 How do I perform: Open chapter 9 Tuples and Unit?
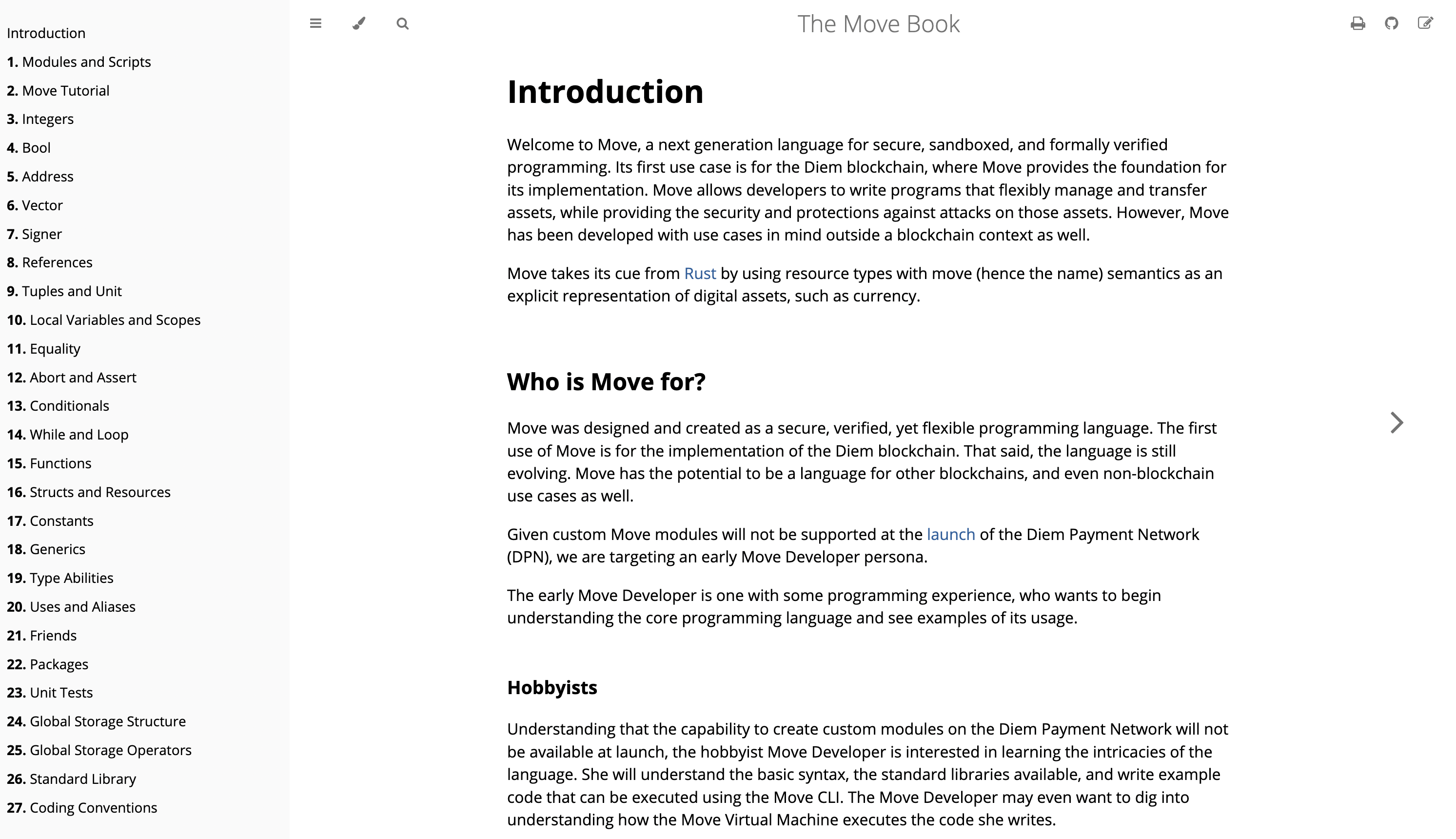coord(64,291)
